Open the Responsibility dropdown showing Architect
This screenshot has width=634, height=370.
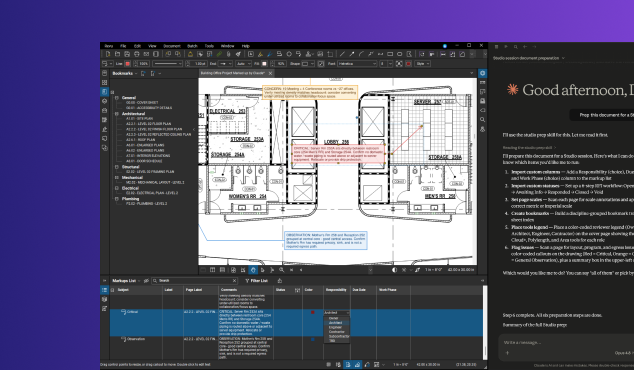pos(336,313)
